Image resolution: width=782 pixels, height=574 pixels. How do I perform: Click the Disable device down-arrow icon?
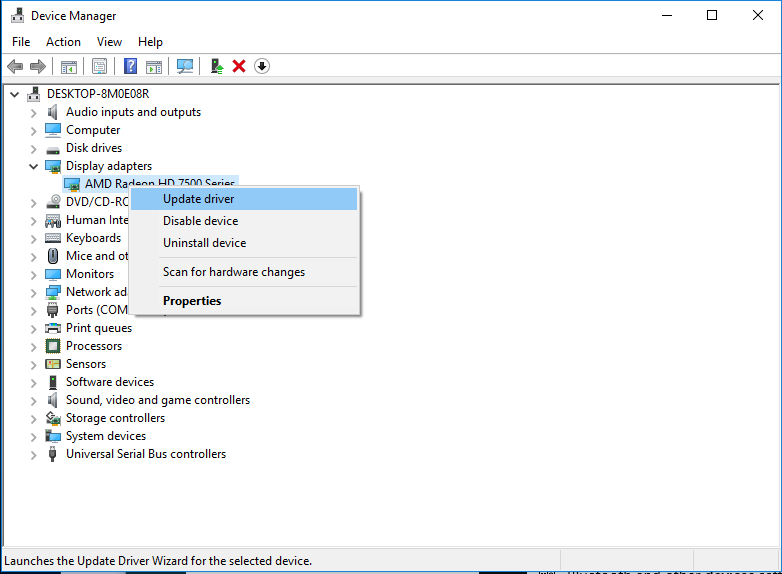pos(262,66)
